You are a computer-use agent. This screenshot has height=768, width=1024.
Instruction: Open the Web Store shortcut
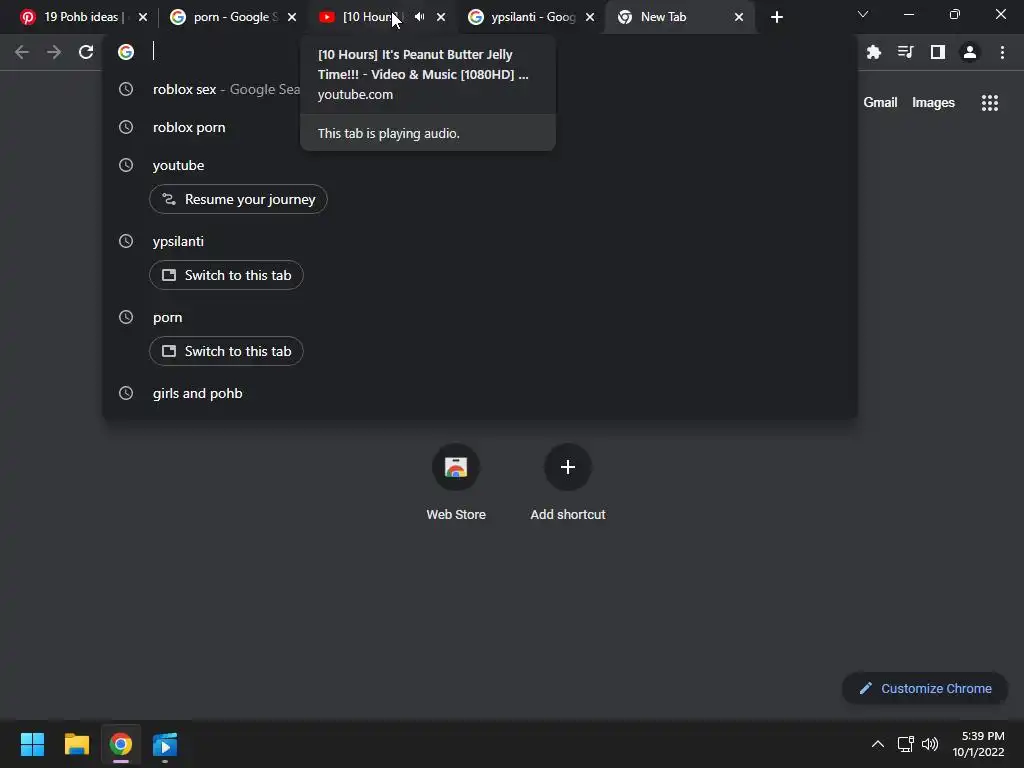(x=456, y=482)
